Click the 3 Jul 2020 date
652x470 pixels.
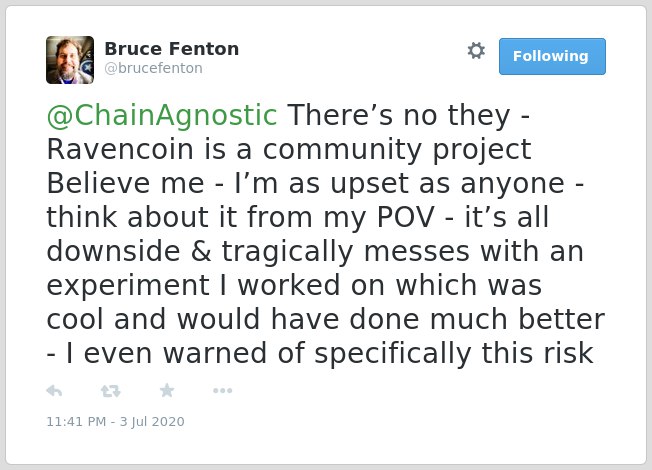pos(152,422)
